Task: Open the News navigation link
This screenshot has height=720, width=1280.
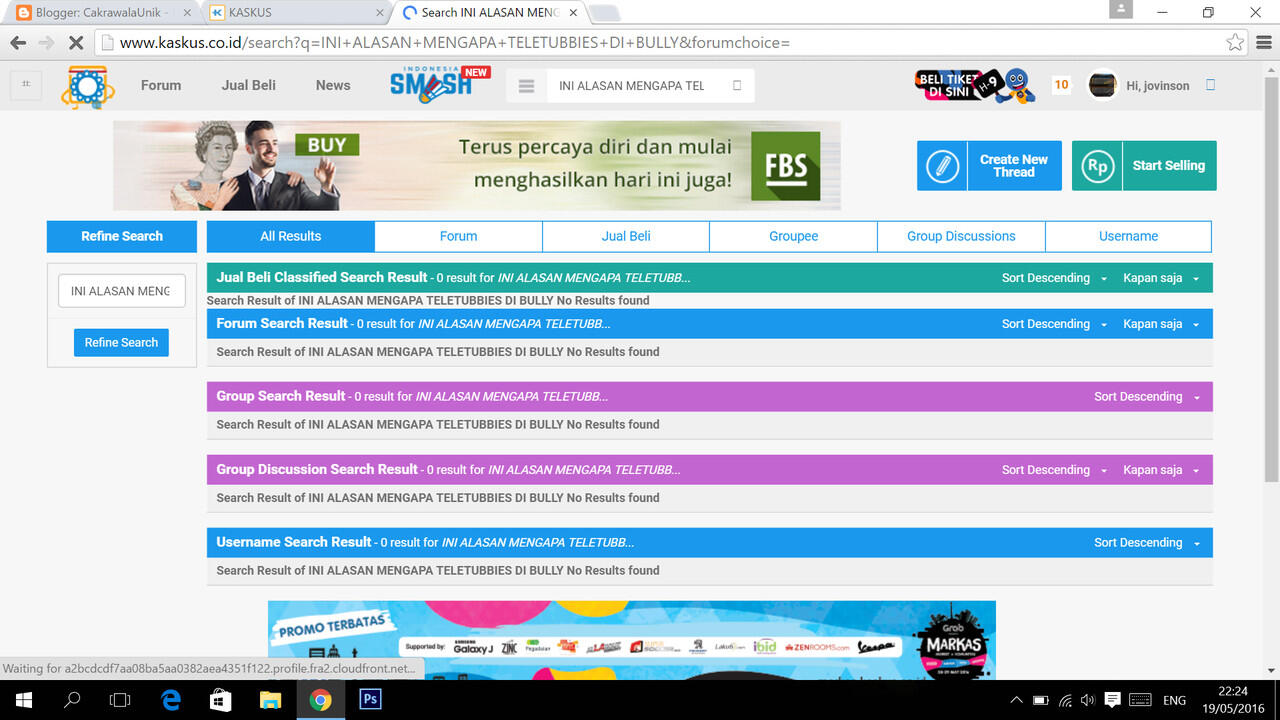Action: 333,85
